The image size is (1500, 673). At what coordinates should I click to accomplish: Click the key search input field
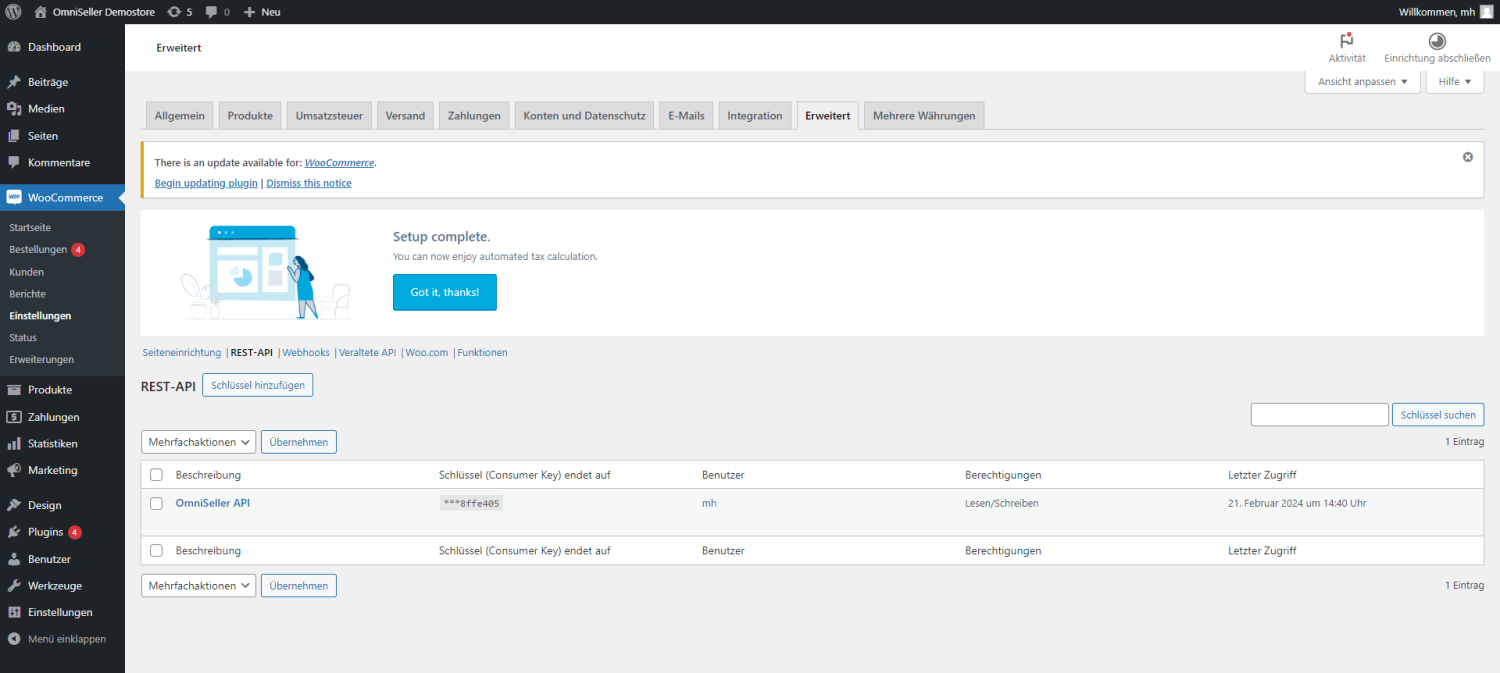(1319, 415)
